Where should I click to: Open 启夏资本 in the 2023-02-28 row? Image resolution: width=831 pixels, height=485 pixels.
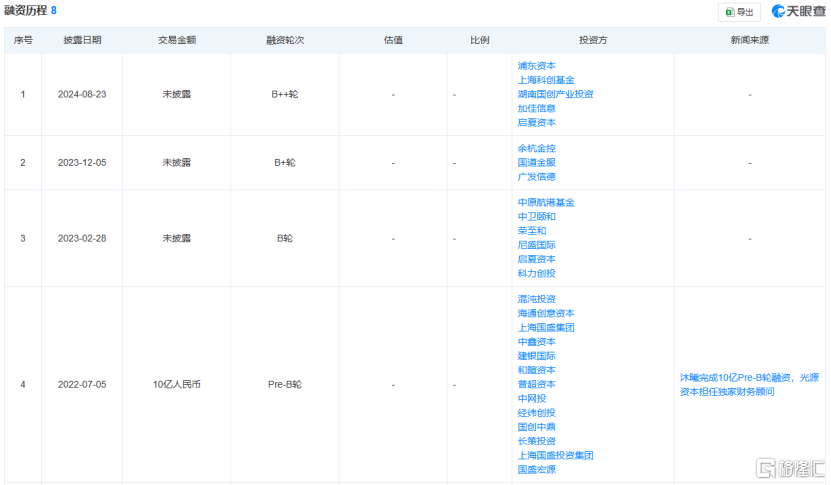[536, 259]
